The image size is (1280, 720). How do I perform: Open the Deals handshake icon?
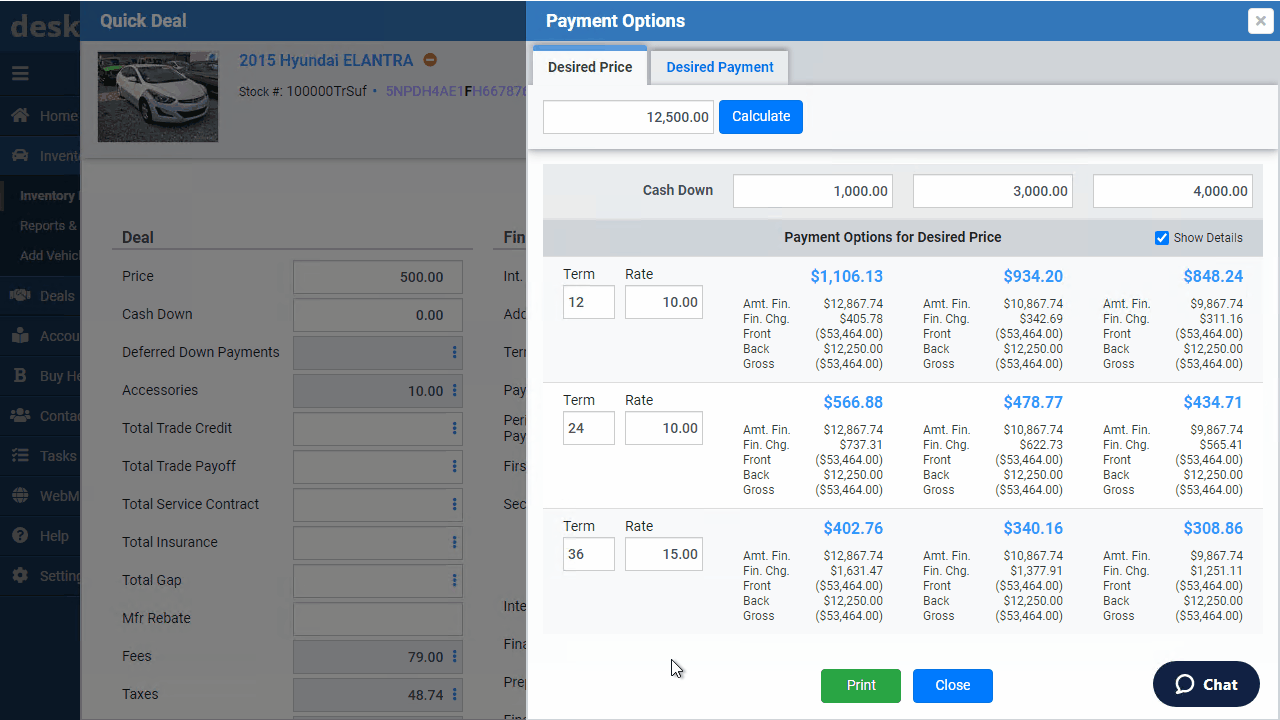click(x=20, y=296)
